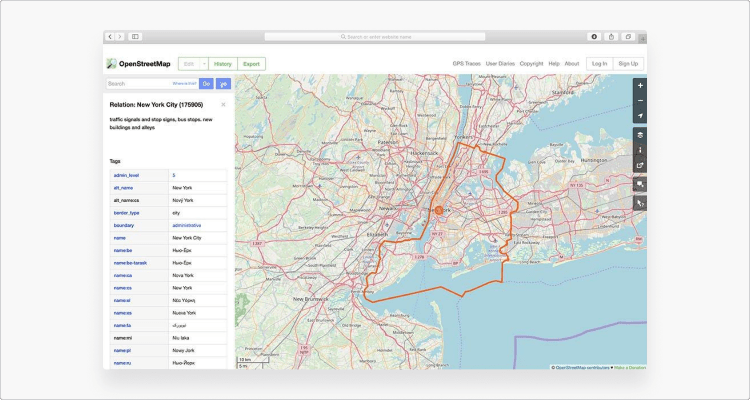Open the name tag key link
This screenshot has height=400, width=750.
pos(120,238)
